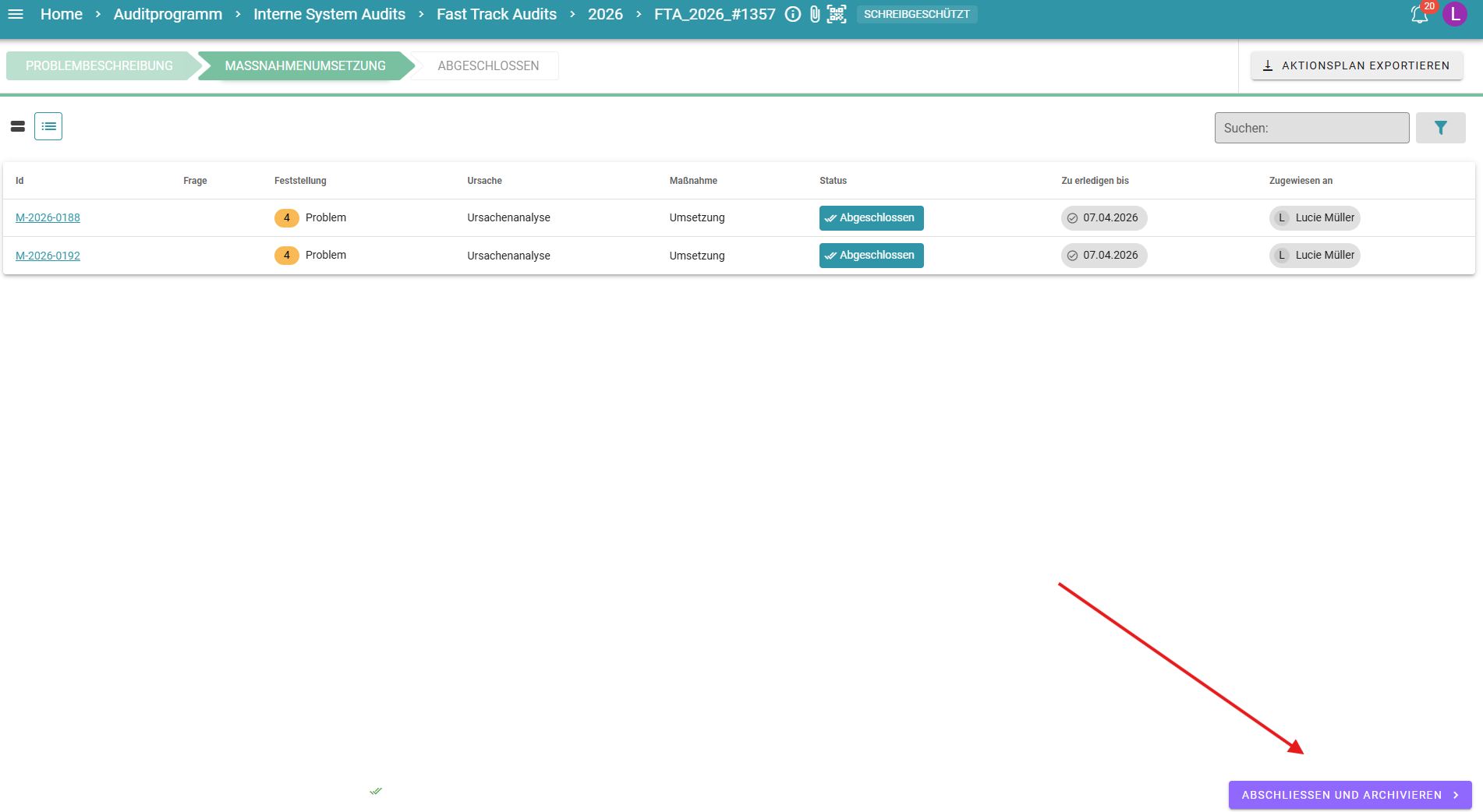Viewport: 1483px width, 812px height.
Task: Click Umsetzung in M-2026-0188 row
Action: (x=697, y=218)
